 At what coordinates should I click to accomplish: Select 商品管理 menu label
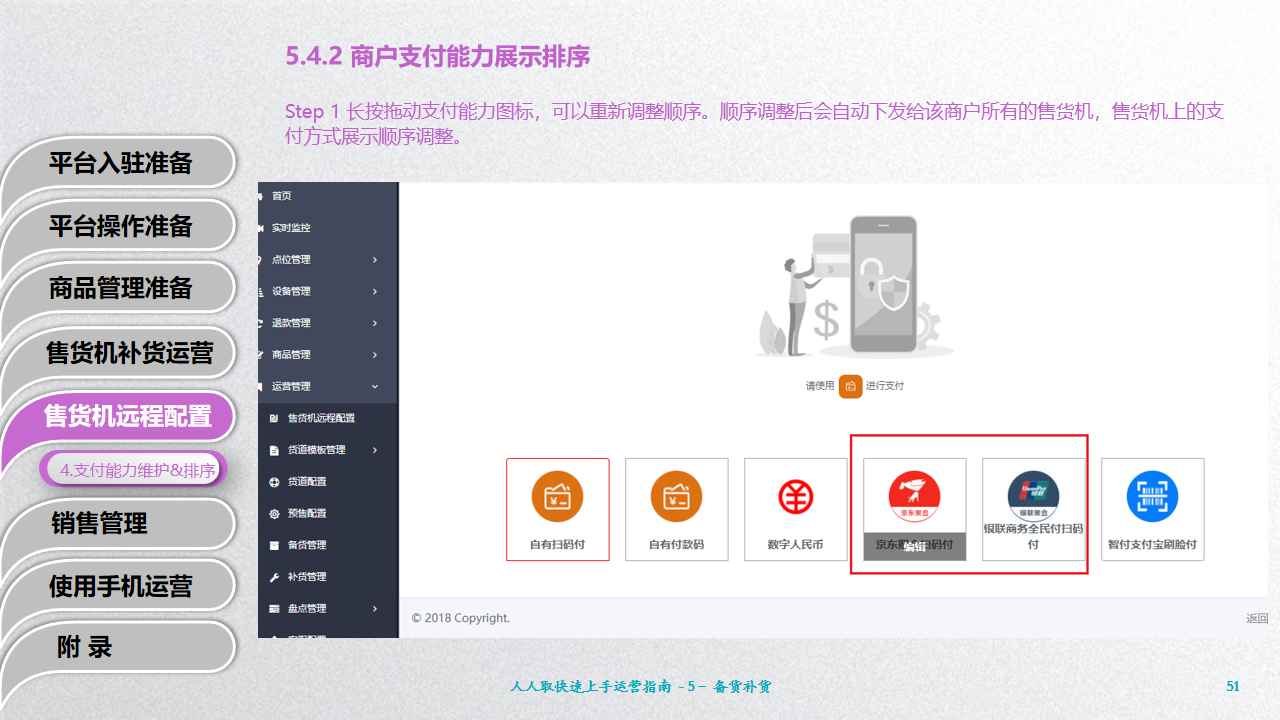(x=291, y=355)
